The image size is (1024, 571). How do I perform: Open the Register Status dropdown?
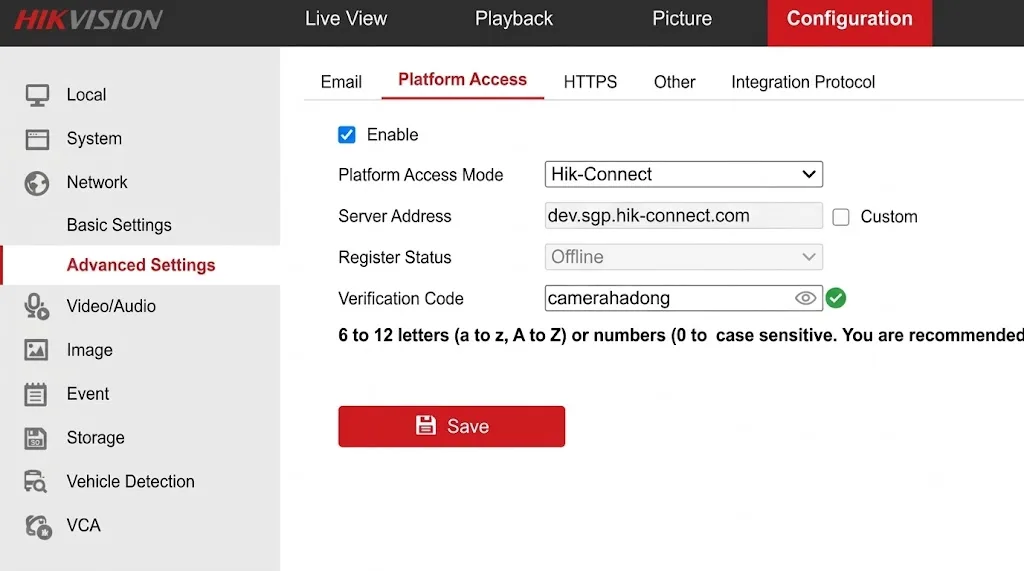684,257
